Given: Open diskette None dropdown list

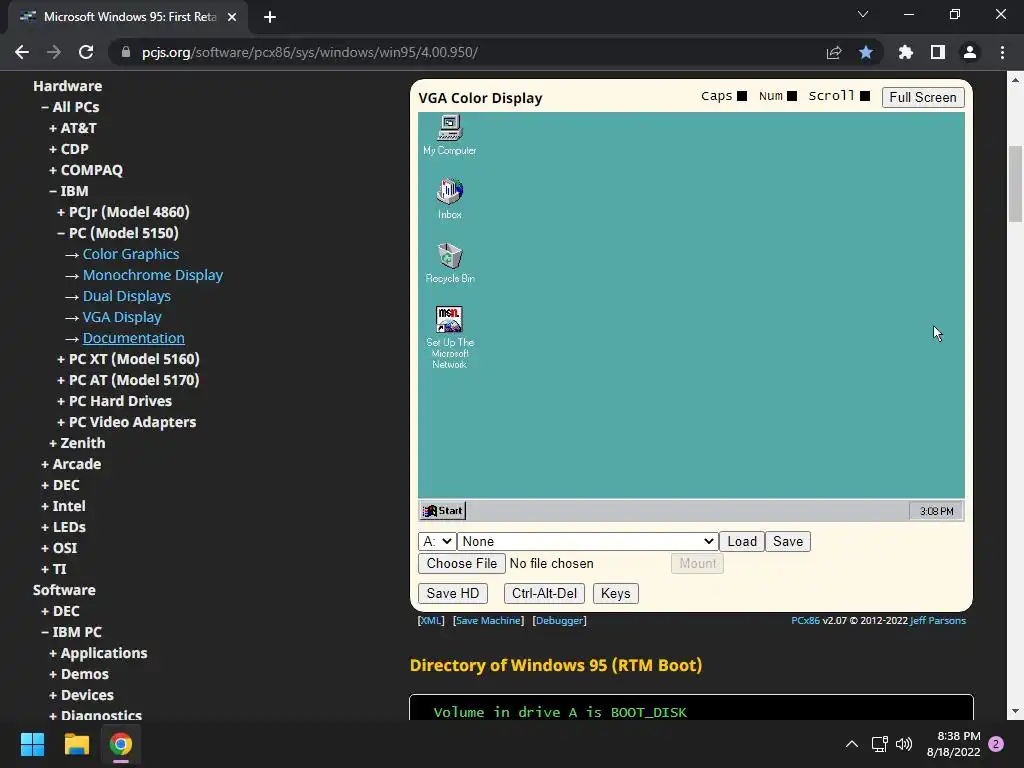Looking at the screenshot, I should click(587, 541).
